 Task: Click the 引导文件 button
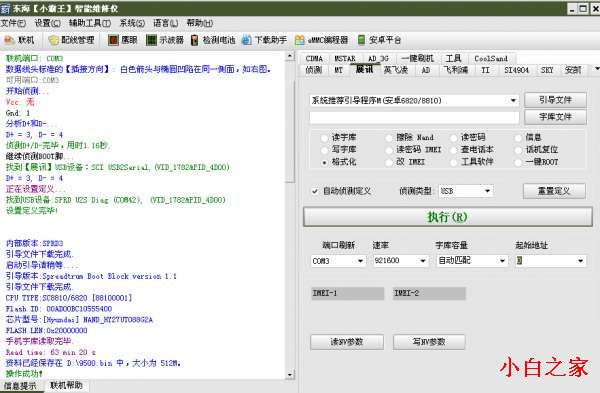pos(555,100)
